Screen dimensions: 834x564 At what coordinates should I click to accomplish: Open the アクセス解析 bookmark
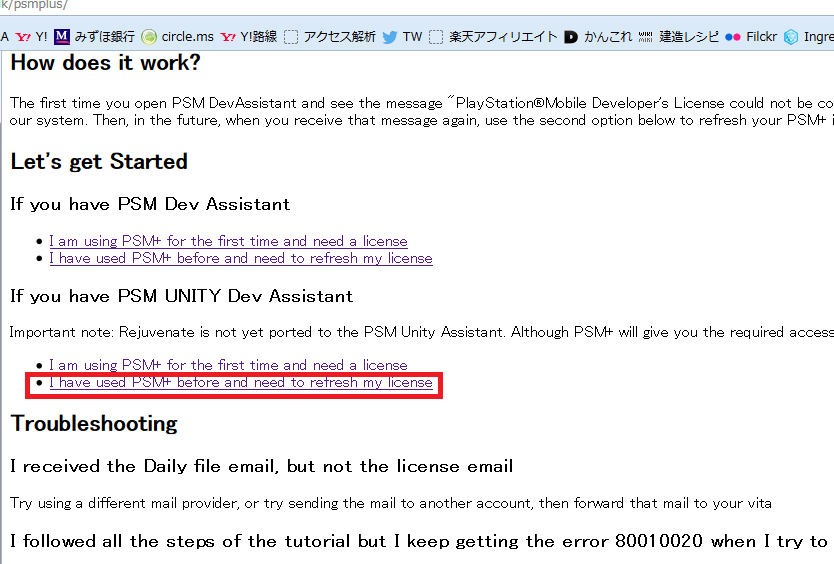point(330,37)
